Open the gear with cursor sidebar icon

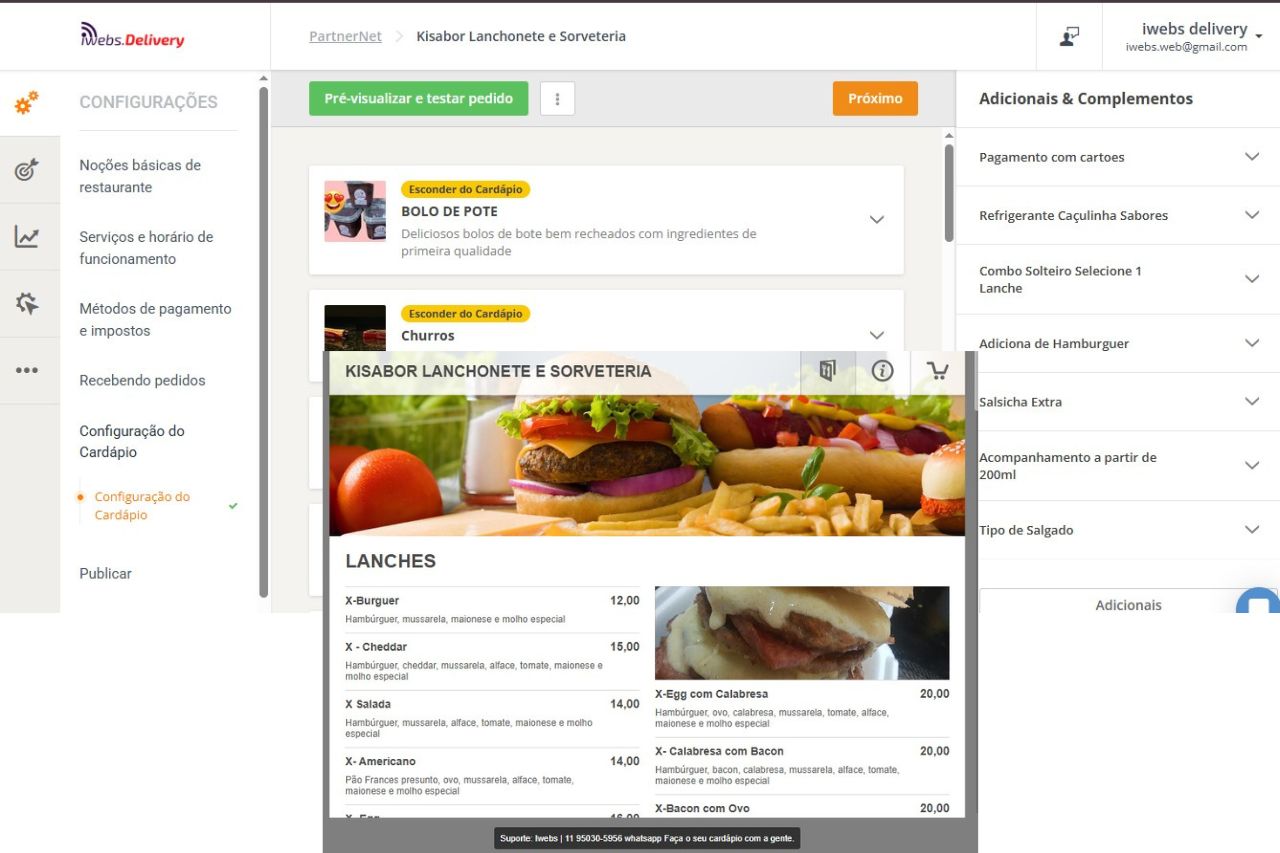(27, 304)
